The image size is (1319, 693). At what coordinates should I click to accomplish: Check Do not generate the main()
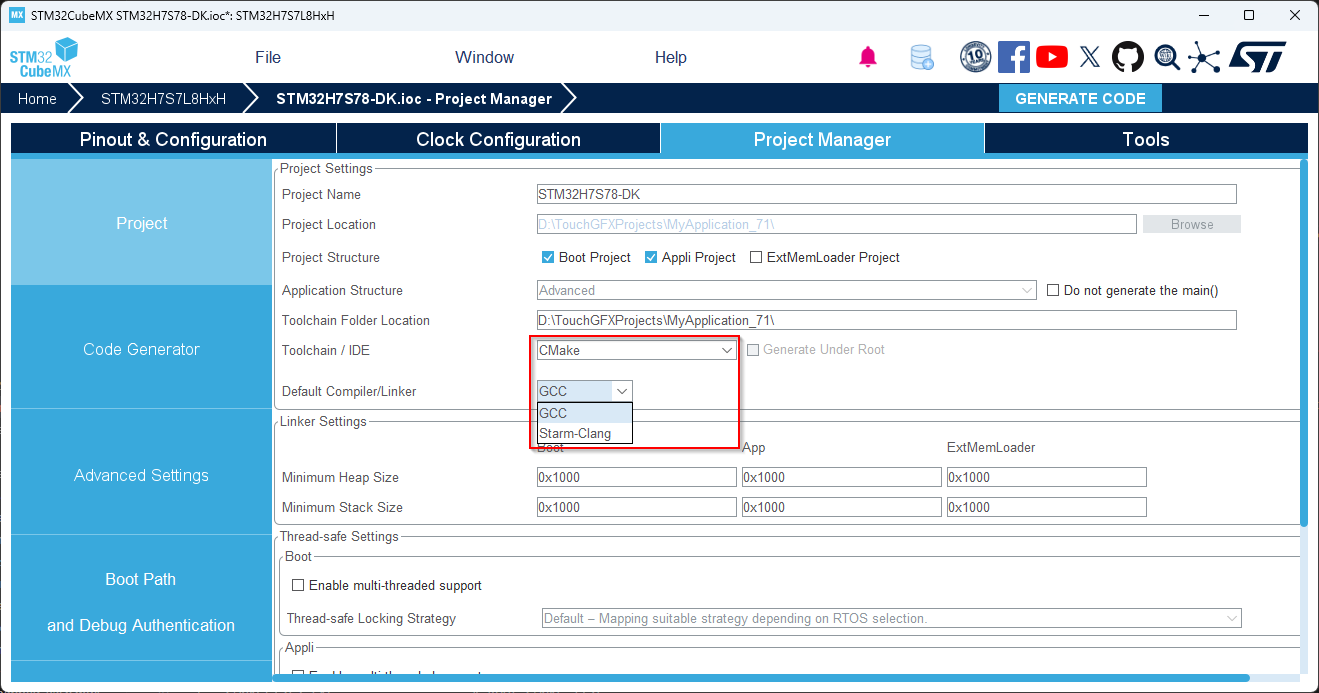click(x=1053, y=290)
